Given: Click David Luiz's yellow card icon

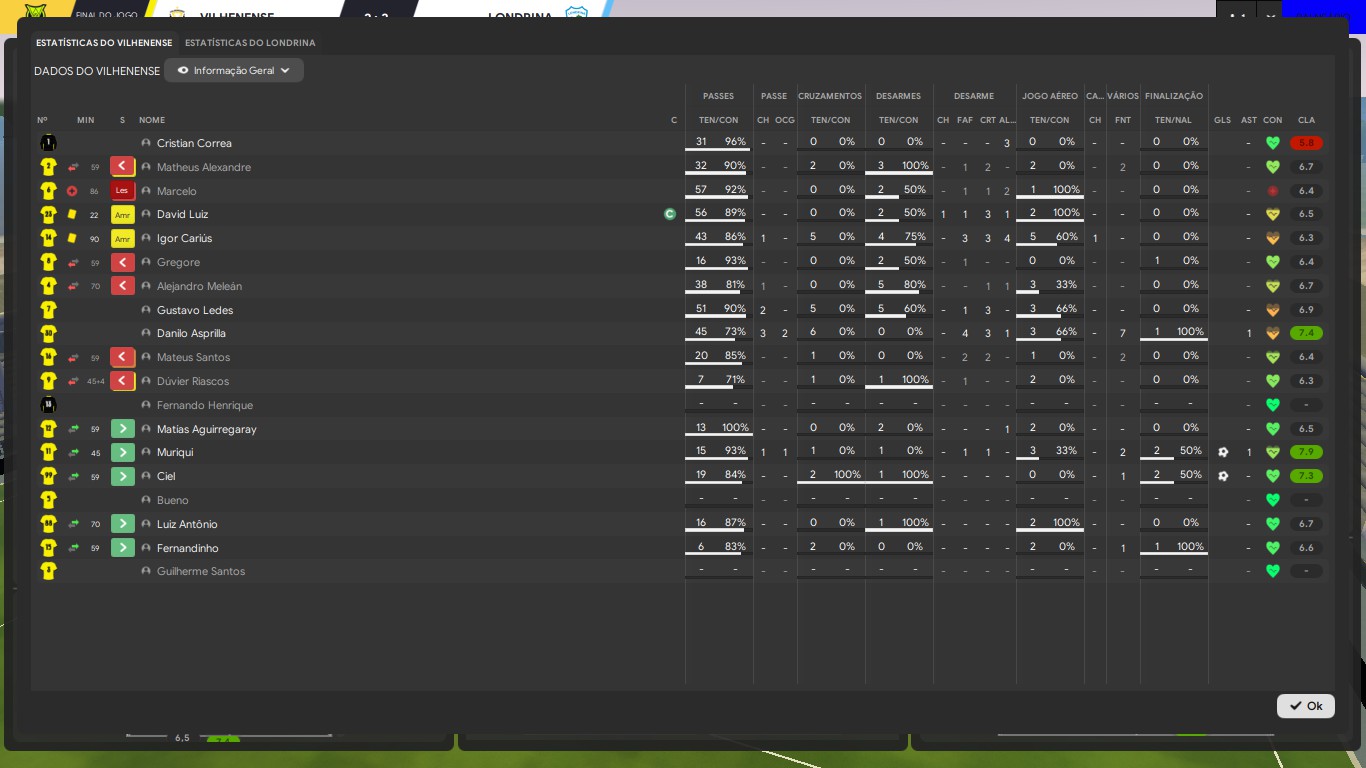Looking at the screenshot, I should tap(72, 215).
